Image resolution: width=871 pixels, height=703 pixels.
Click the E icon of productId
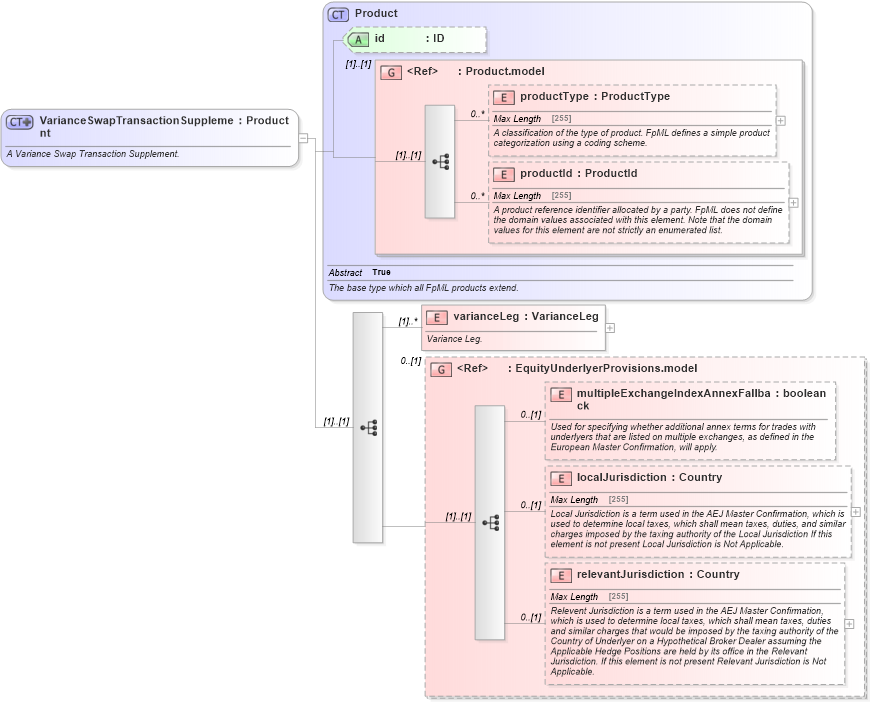coord(504,174)
